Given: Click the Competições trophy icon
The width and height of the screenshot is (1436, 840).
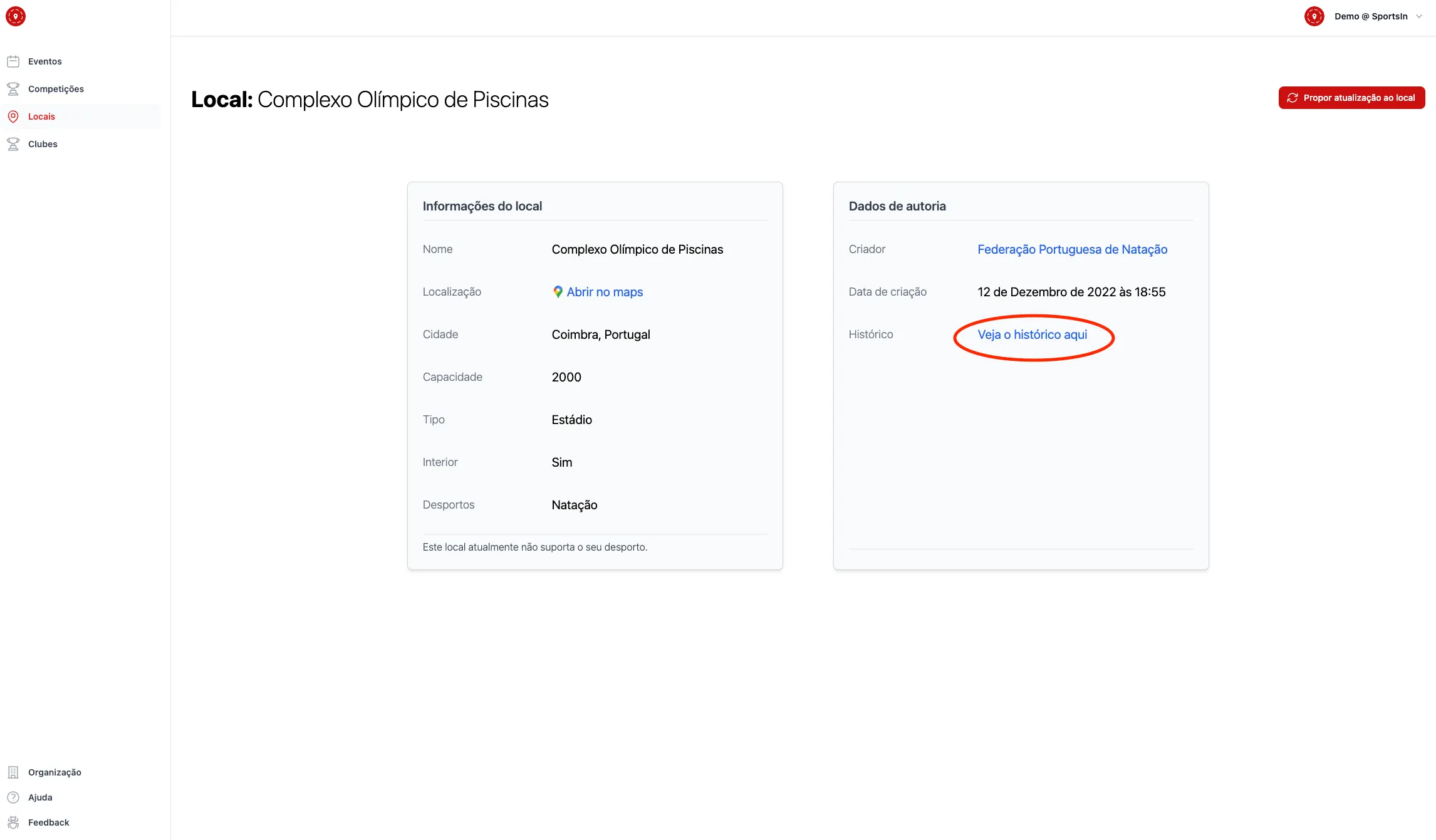Looking at the screenshot, I should 13,89.
